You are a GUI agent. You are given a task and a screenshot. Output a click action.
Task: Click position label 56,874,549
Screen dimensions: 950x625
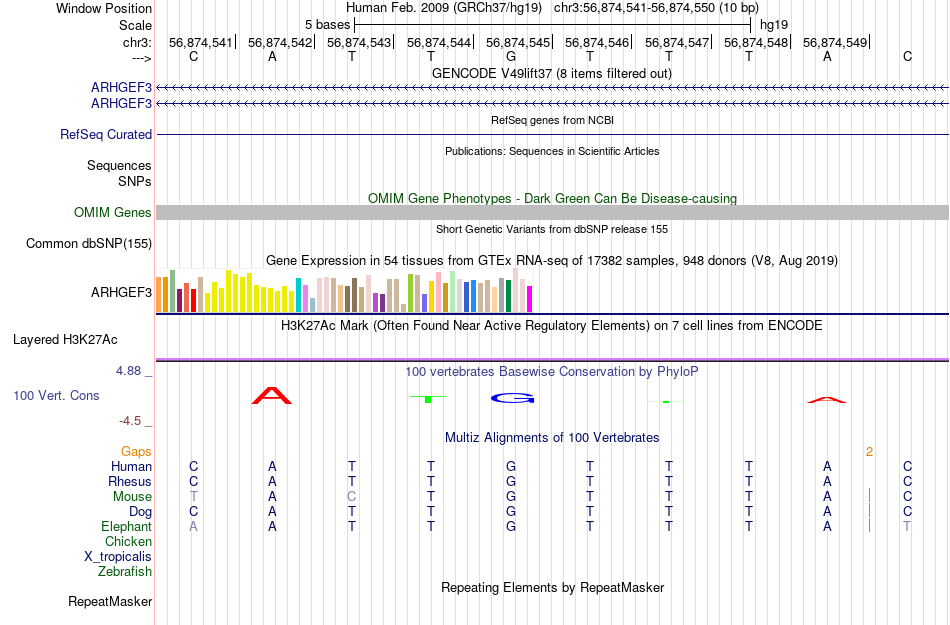pyautogui.click(x=835, y=42)
